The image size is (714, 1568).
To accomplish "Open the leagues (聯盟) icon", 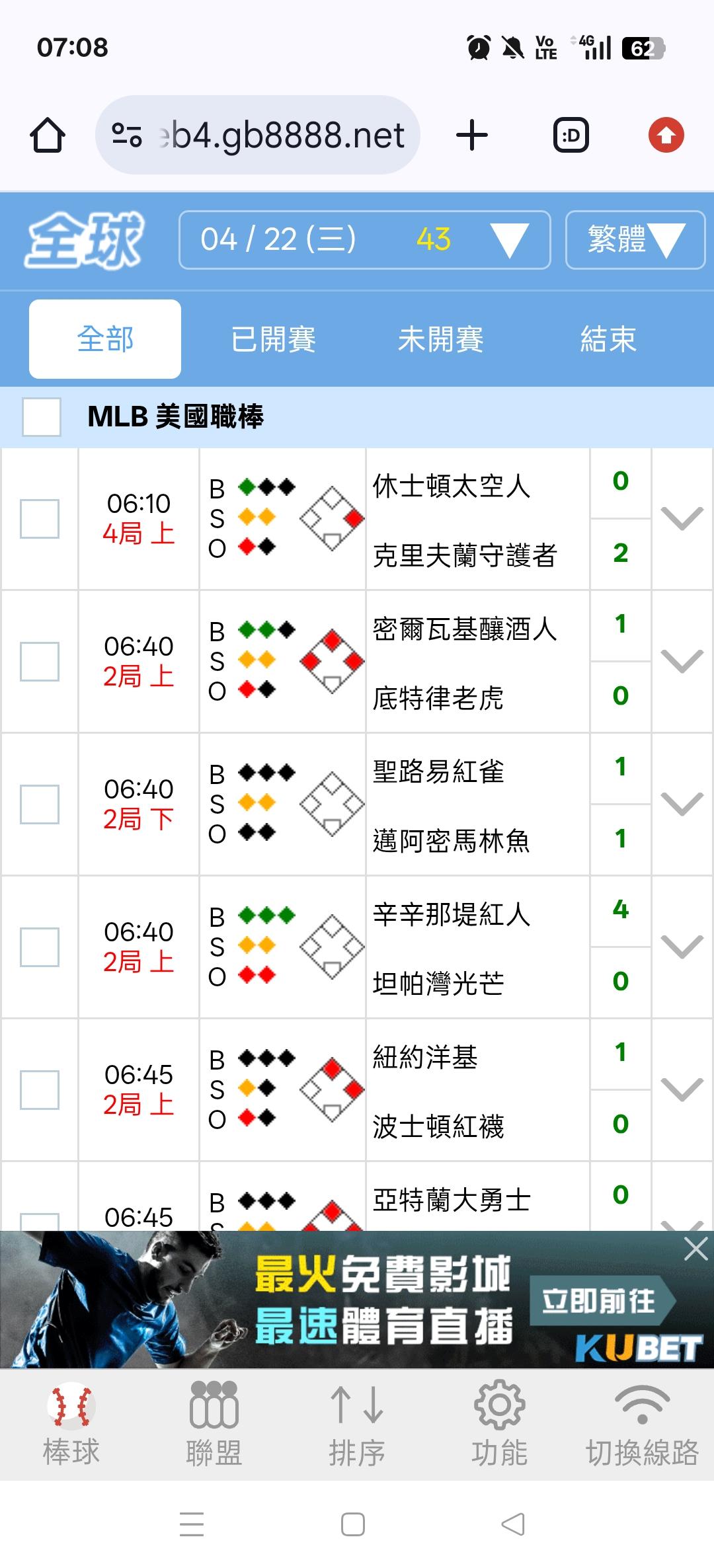I will coord(214,1405).
